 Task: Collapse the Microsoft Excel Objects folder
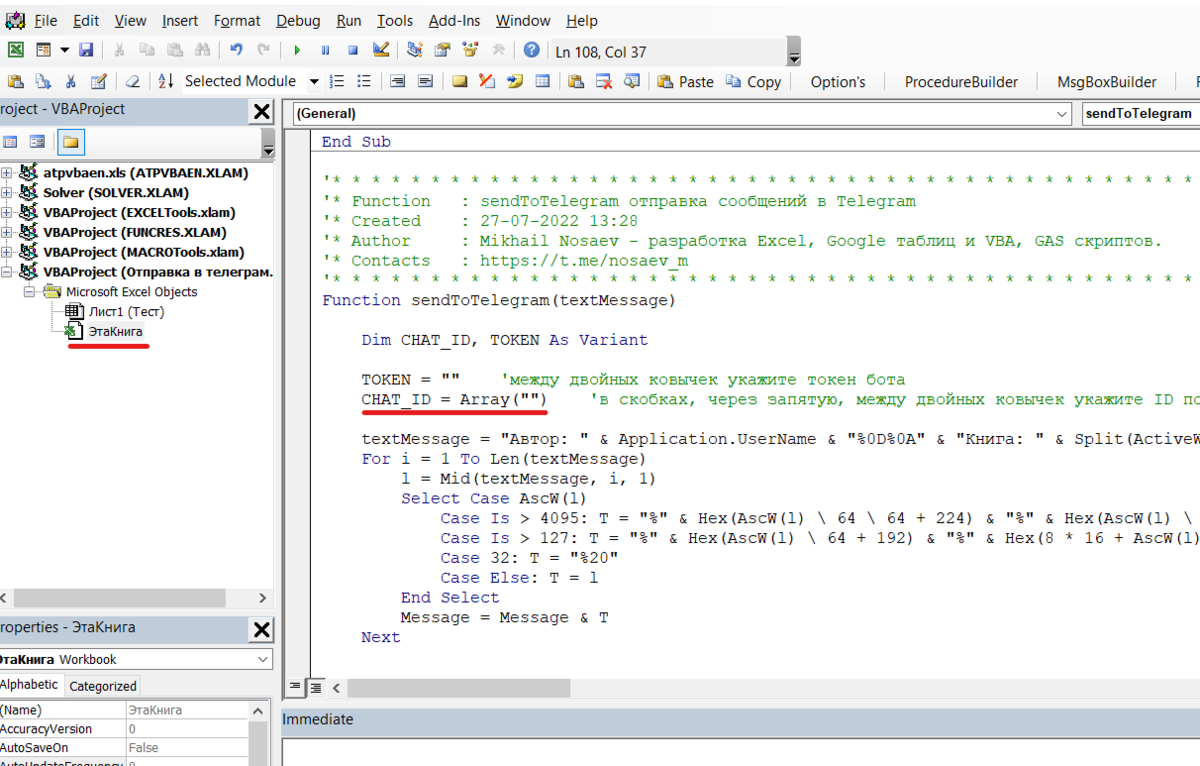(30, 292)
